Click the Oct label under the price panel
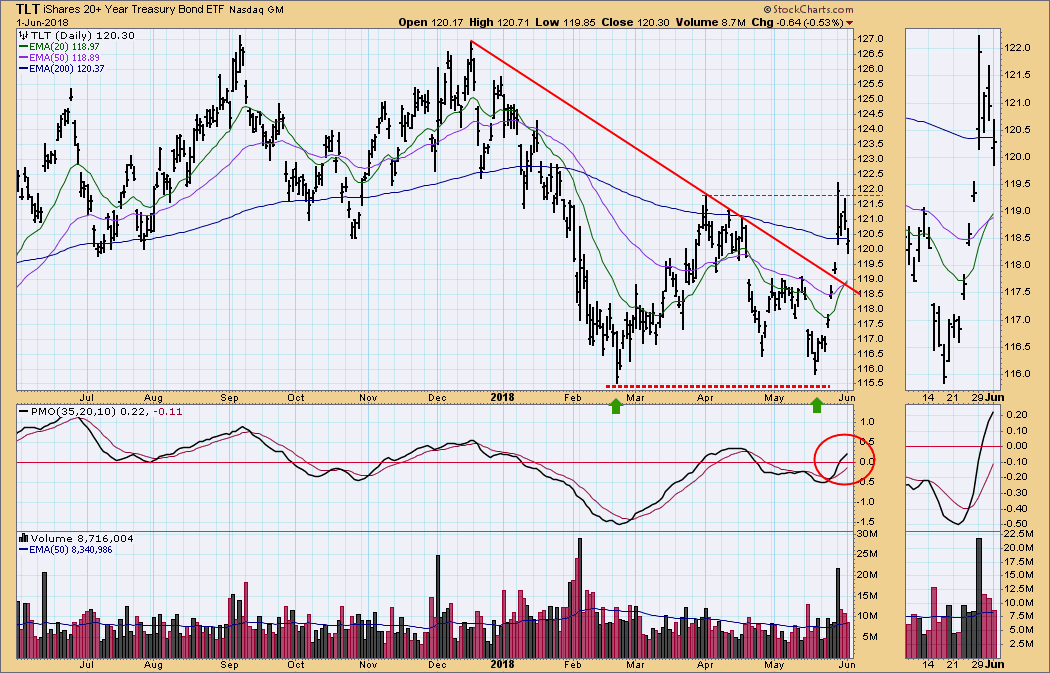The height and width of the screenshot is (673, 1050). (x=295, y=398)
